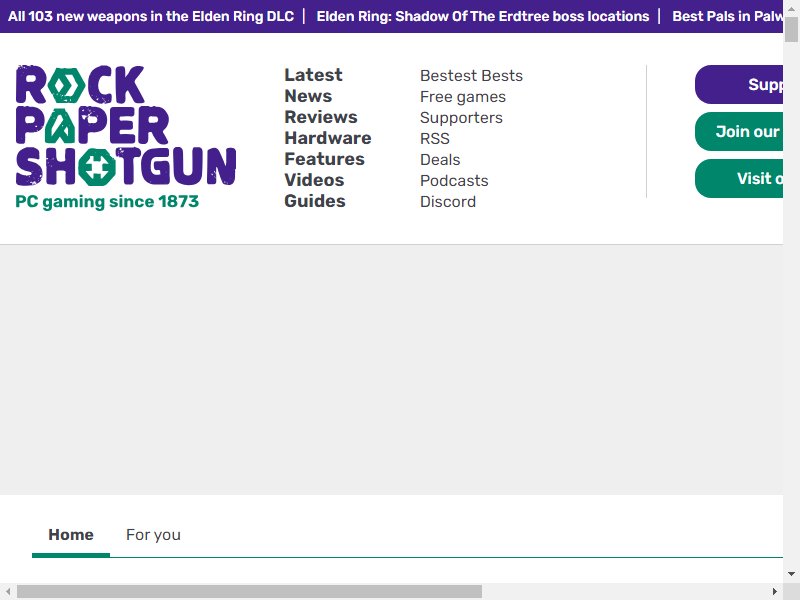800x600 pixels.
Task: Open the Bestest Bests link
Action: (x=471, y=76)
